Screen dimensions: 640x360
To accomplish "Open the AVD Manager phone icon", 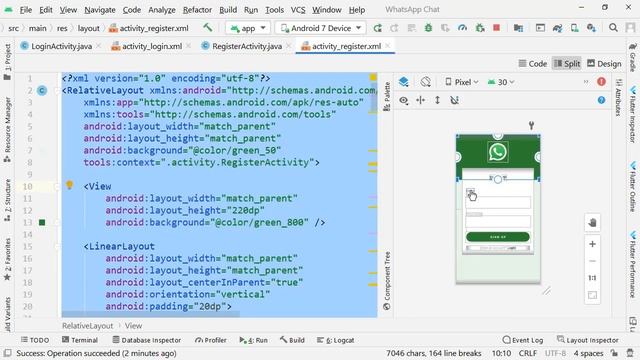I will click(x=575, y=28).
